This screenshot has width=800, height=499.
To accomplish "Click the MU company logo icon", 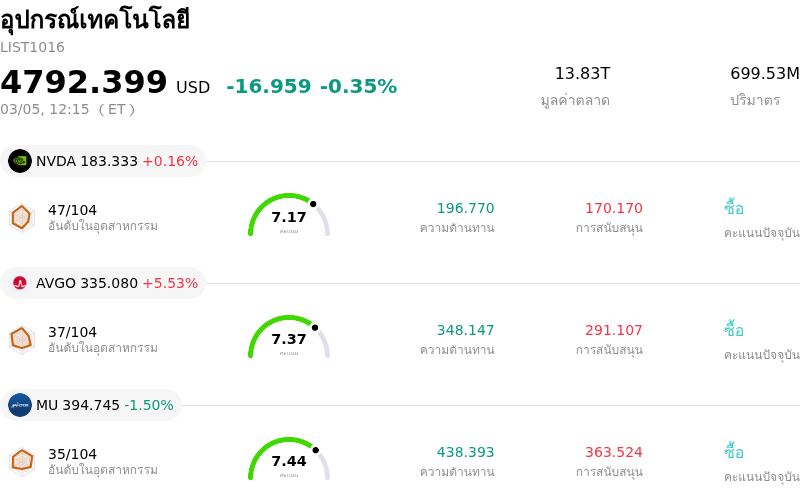I will (20, 405).
